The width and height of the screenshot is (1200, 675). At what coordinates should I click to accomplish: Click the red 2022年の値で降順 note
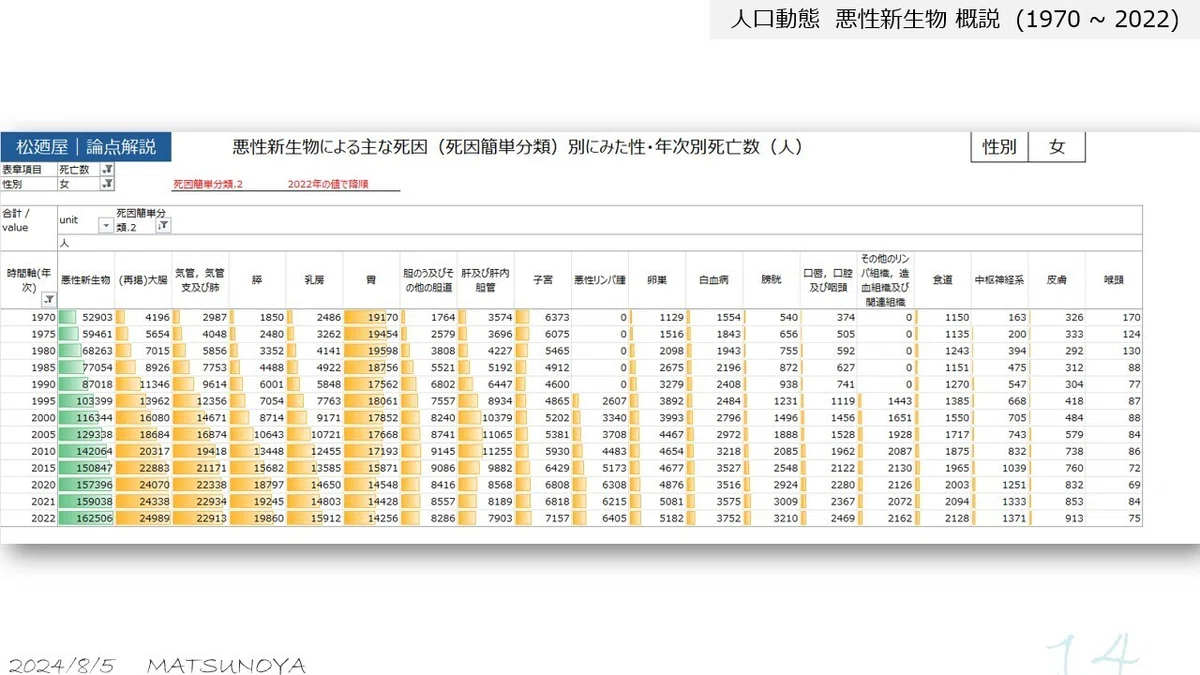[x=328, y=185]
